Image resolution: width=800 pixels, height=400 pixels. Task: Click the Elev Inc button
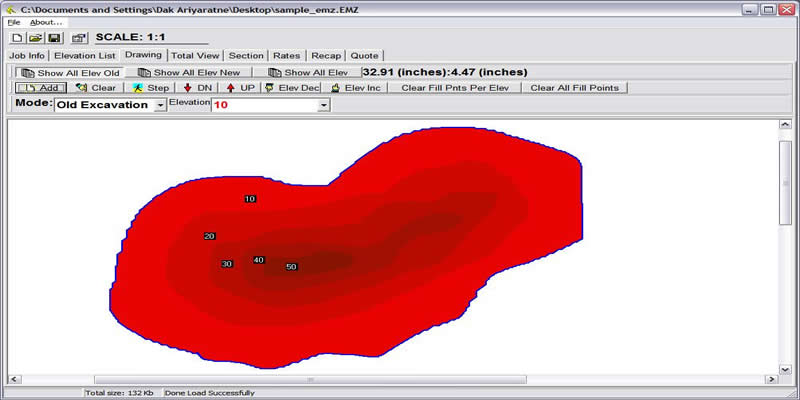[356, 88]
